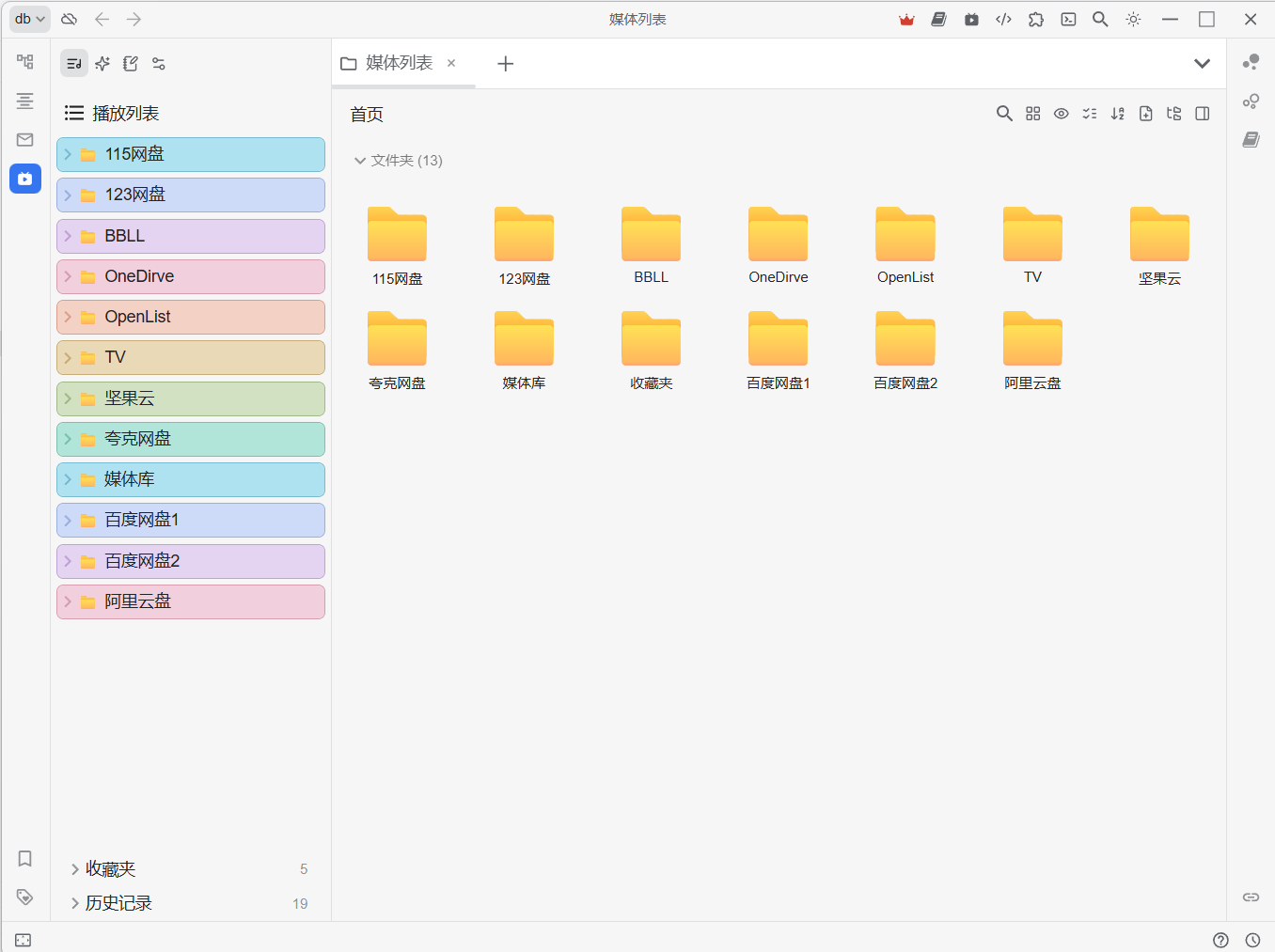This screenshot has width=1275, height=952.
Task: Click the filter settings icon in panel toolbar
Action: 158,63
